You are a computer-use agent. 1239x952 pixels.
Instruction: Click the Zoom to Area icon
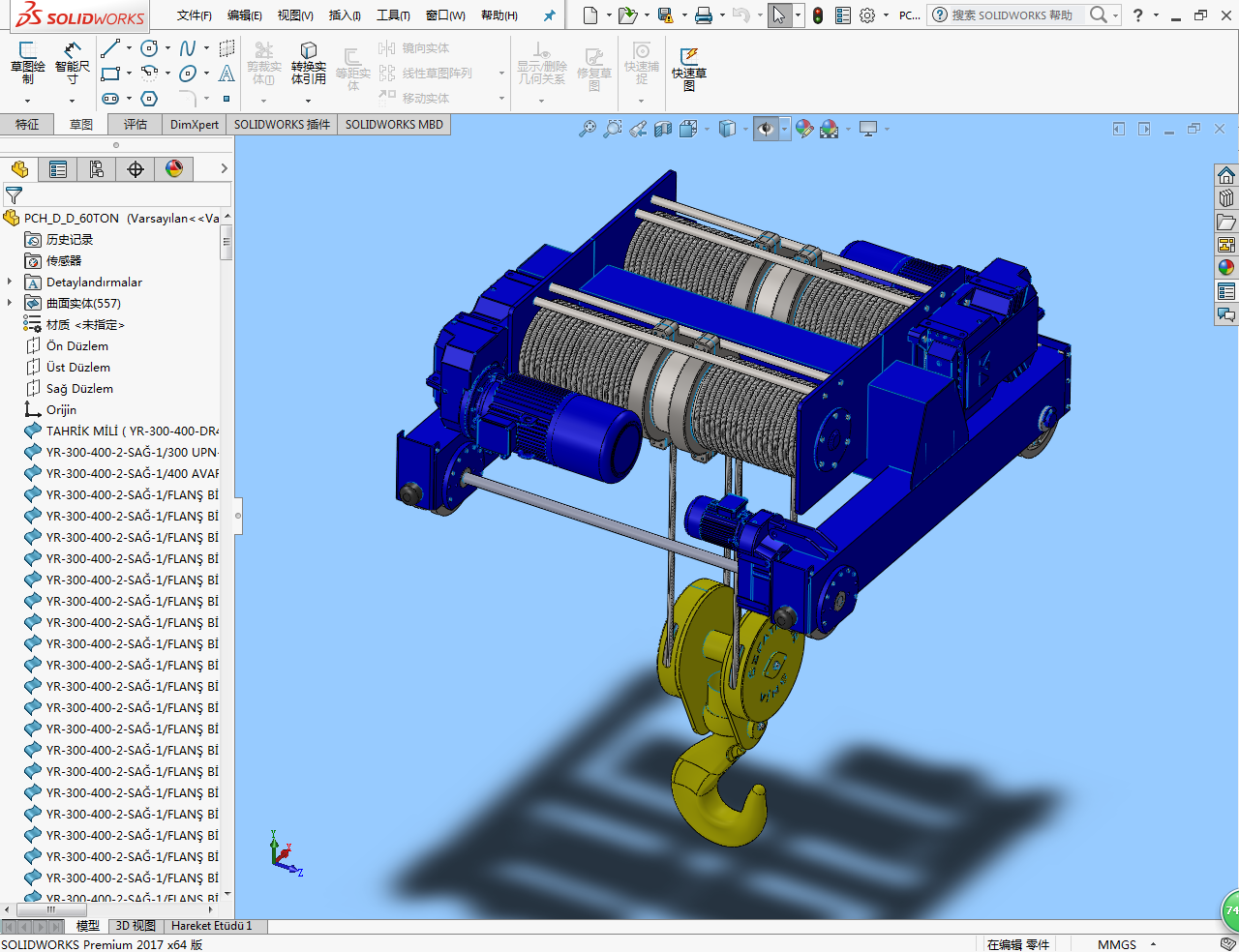point(613,129)
